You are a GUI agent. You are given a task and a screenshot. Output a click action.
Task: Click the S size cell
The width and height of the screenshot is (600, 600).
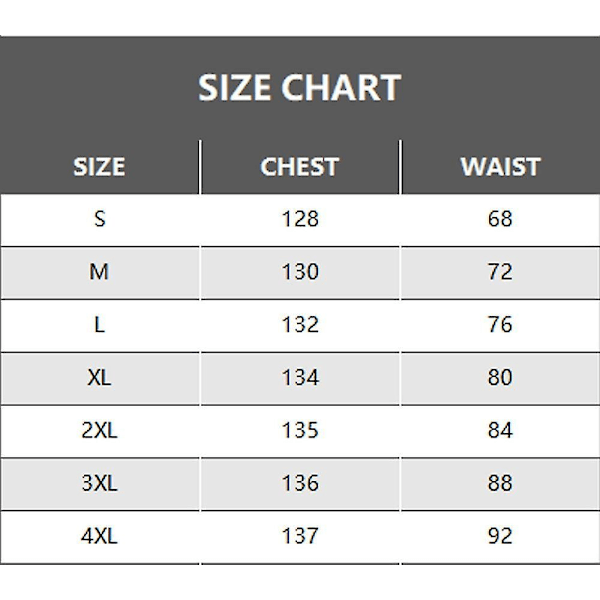pos(99,219)
